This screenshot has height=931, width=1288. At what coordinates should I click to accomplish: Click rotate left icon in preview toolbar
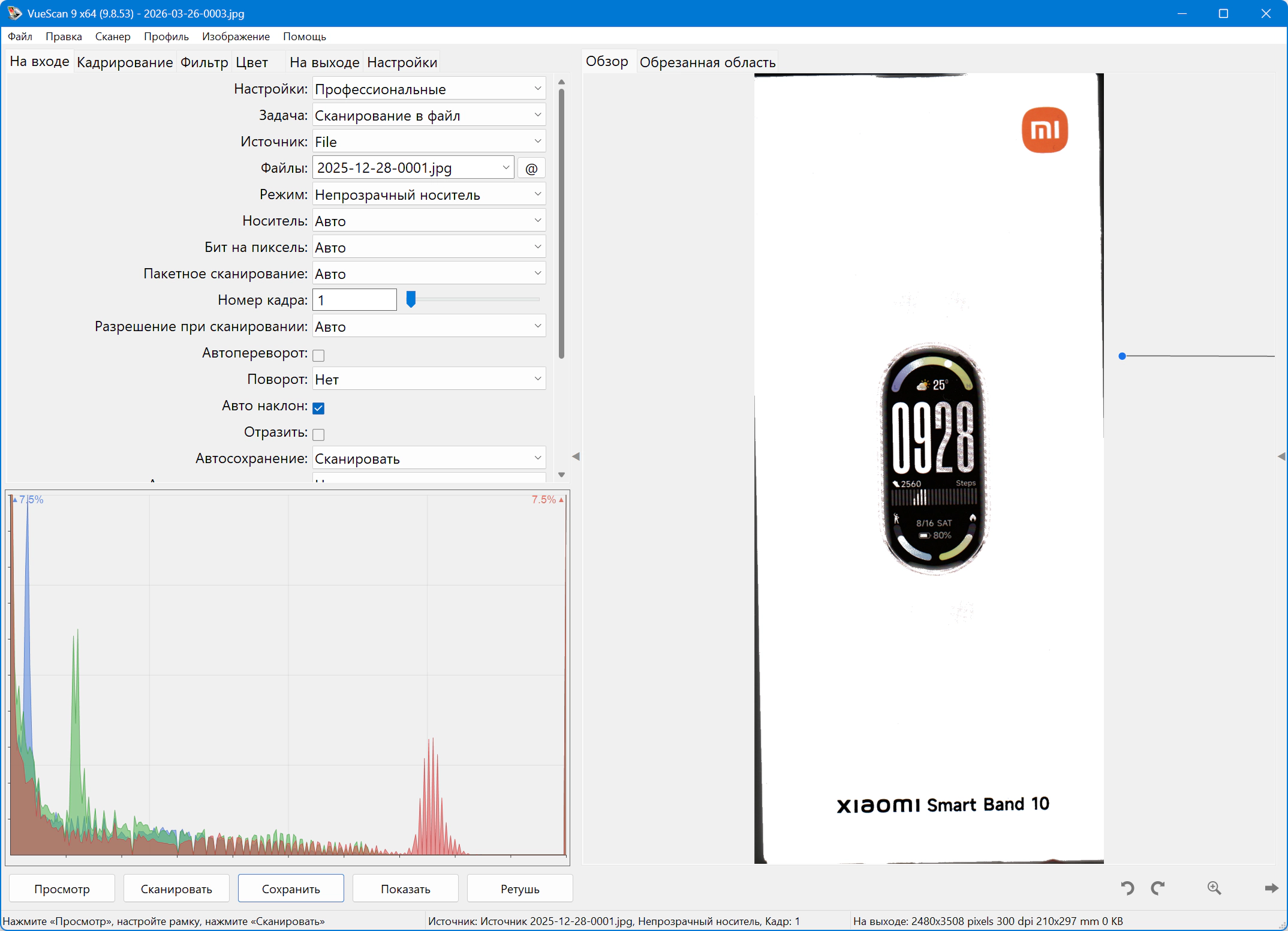(1127, 888)
